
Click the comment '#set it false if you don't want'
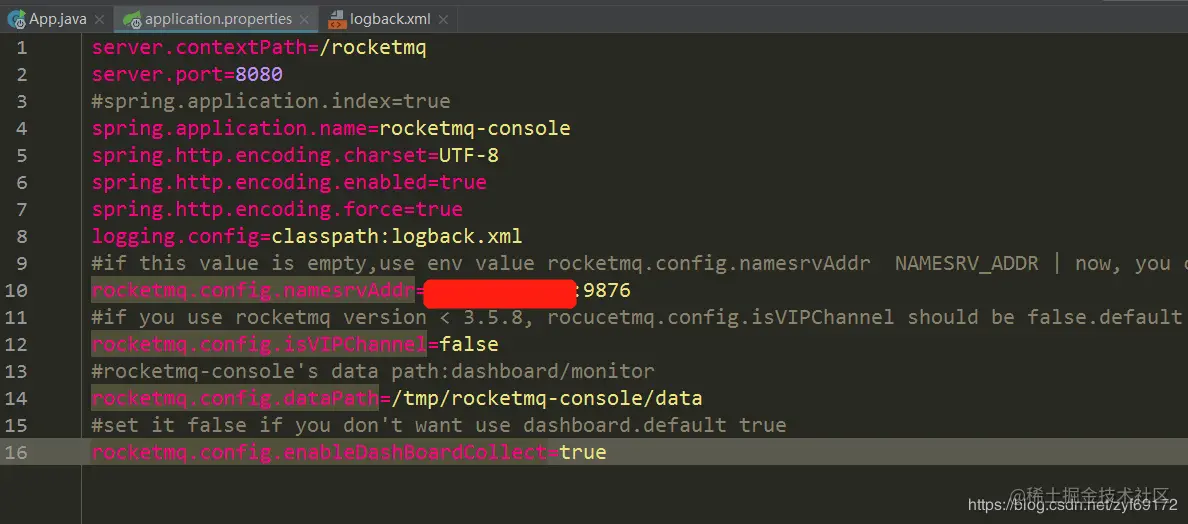439,425
